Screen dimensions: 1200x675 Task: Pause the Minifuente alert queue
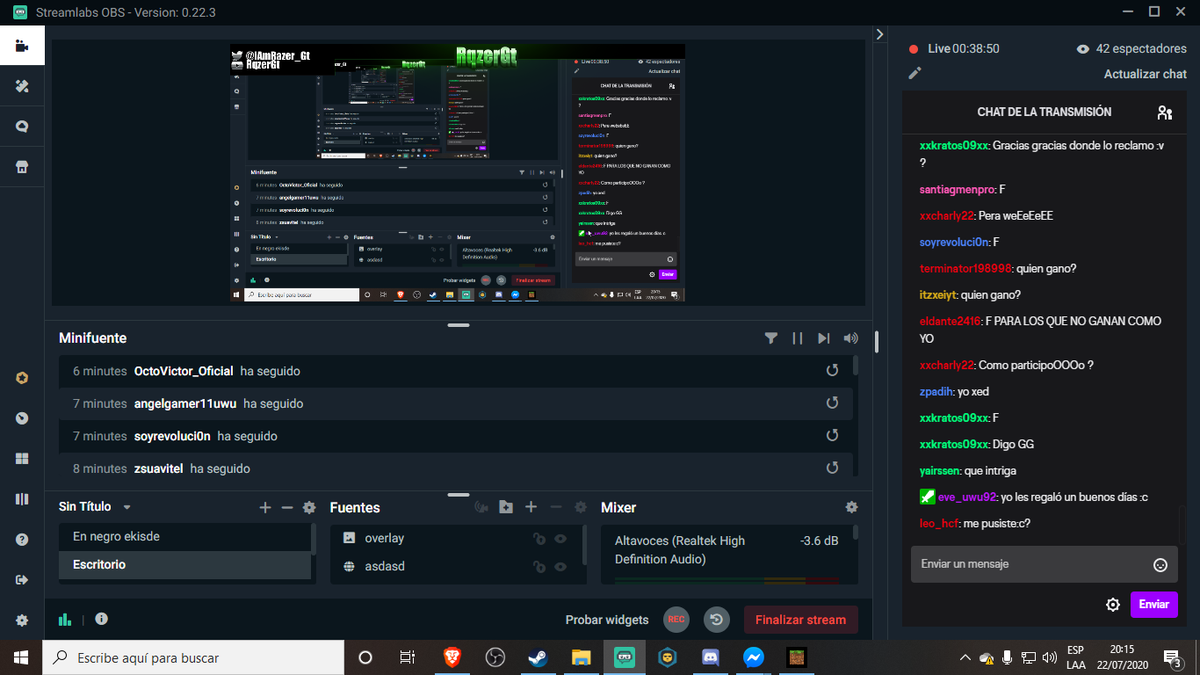(x=797, y=338)
